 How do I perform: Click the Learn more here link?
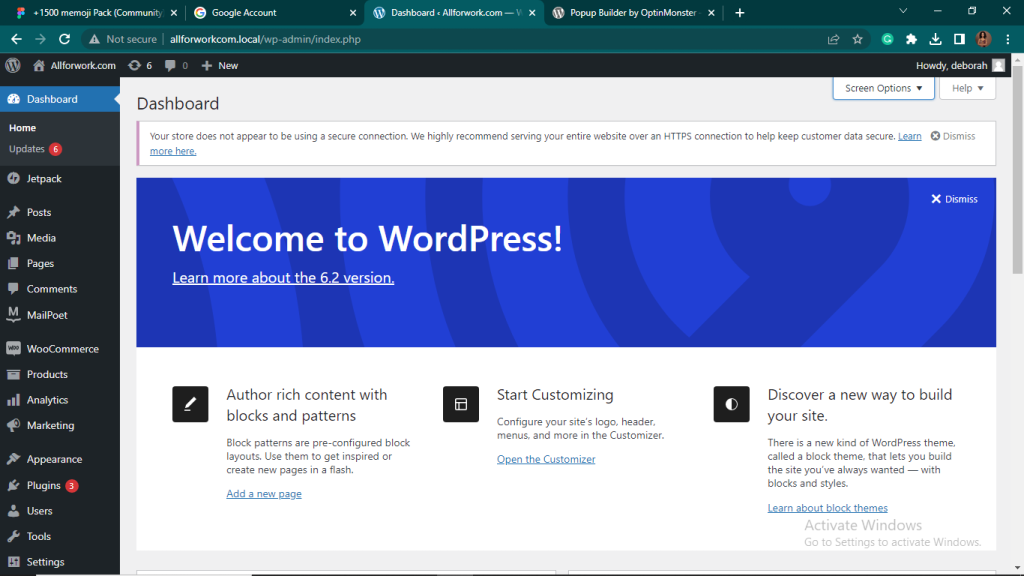(x=173, y=151)
